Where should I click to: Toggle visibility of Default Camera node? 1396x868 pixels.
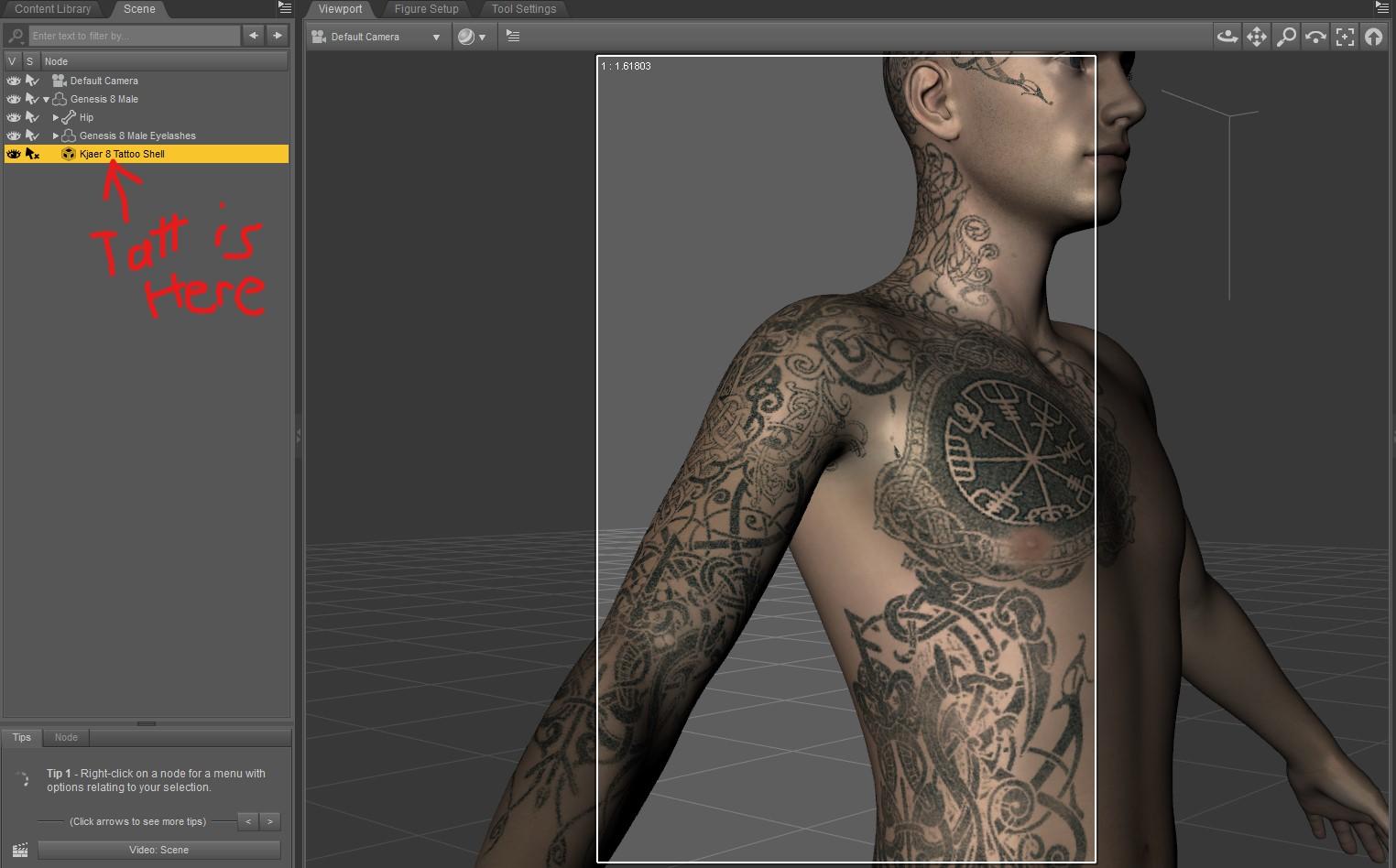pos(13,81)
